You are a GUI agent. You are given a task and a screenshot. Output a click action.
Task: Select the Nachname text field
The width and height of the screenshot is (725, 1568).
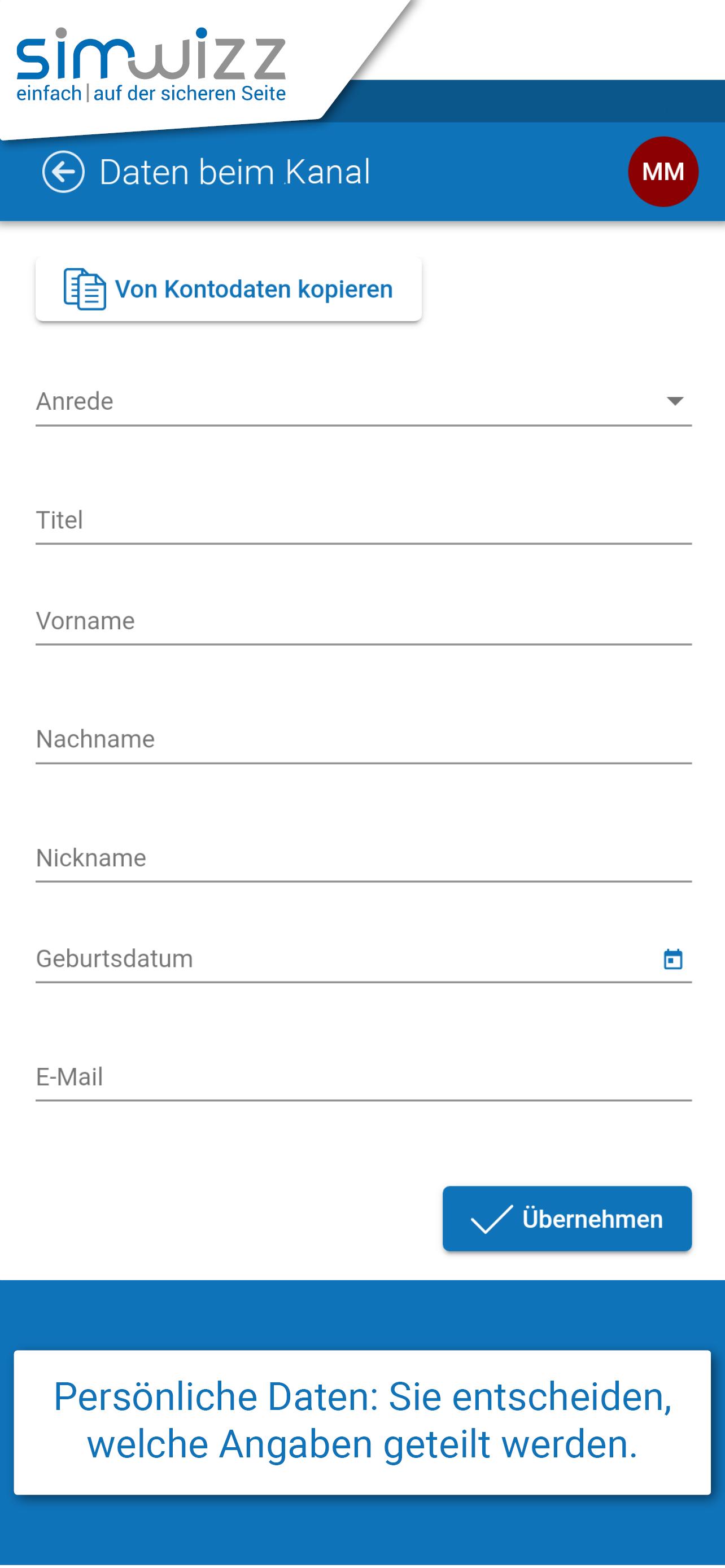click(x=364, y=739)
